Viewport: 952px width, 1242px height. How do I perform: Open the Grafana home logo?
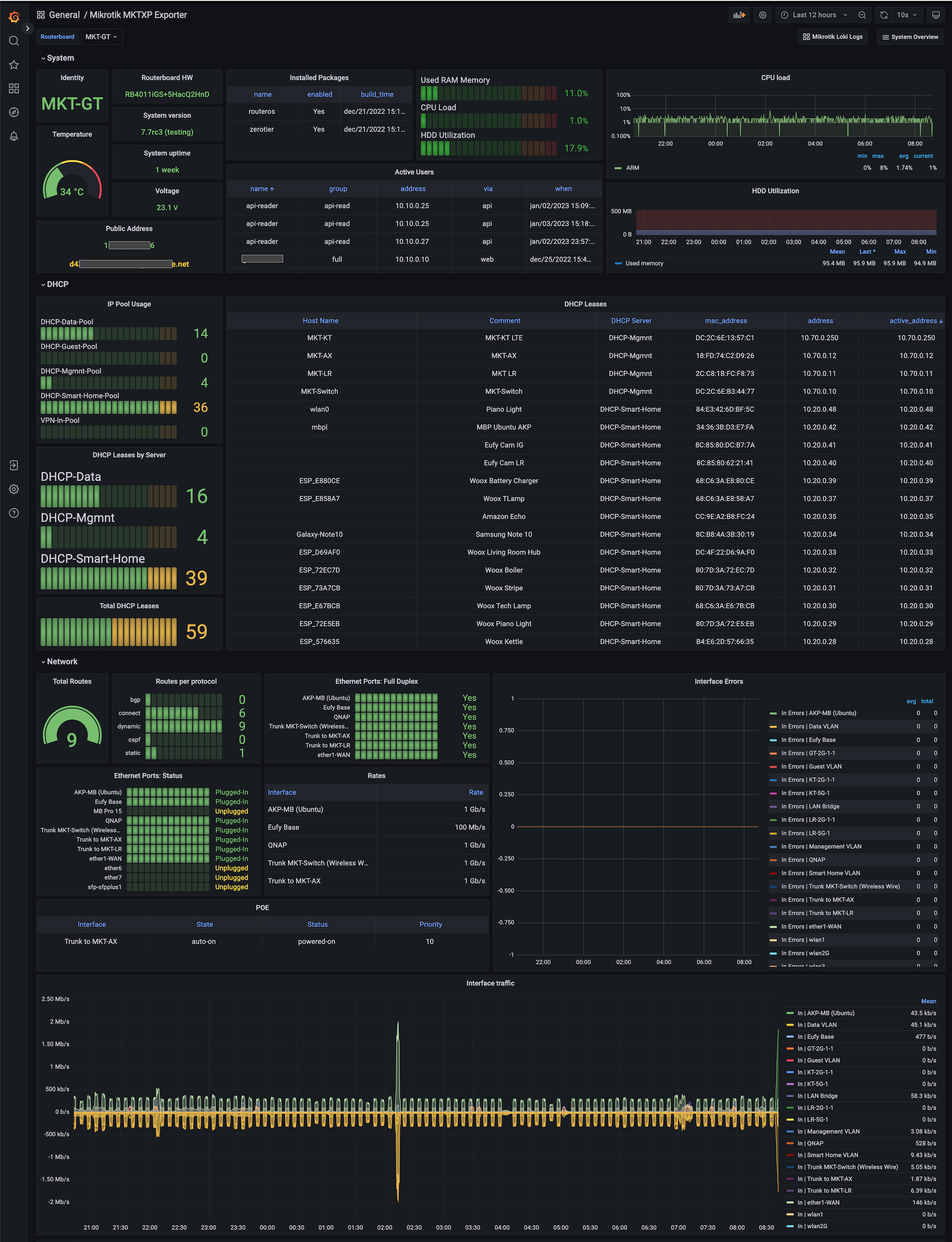point(14,16)
